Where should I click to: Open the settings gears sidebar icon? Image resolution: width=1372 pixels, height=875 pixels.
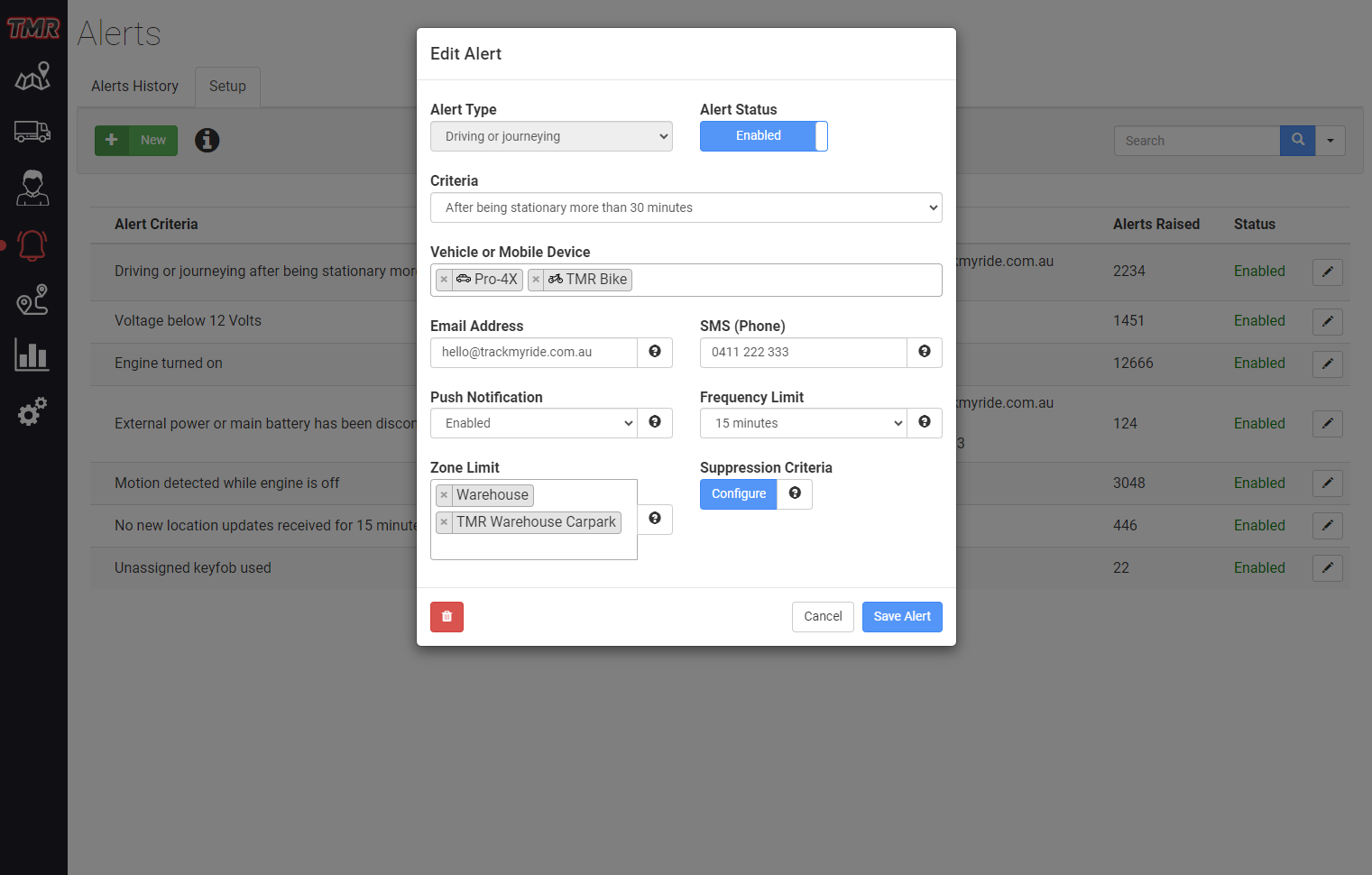(x=32, y=411)
